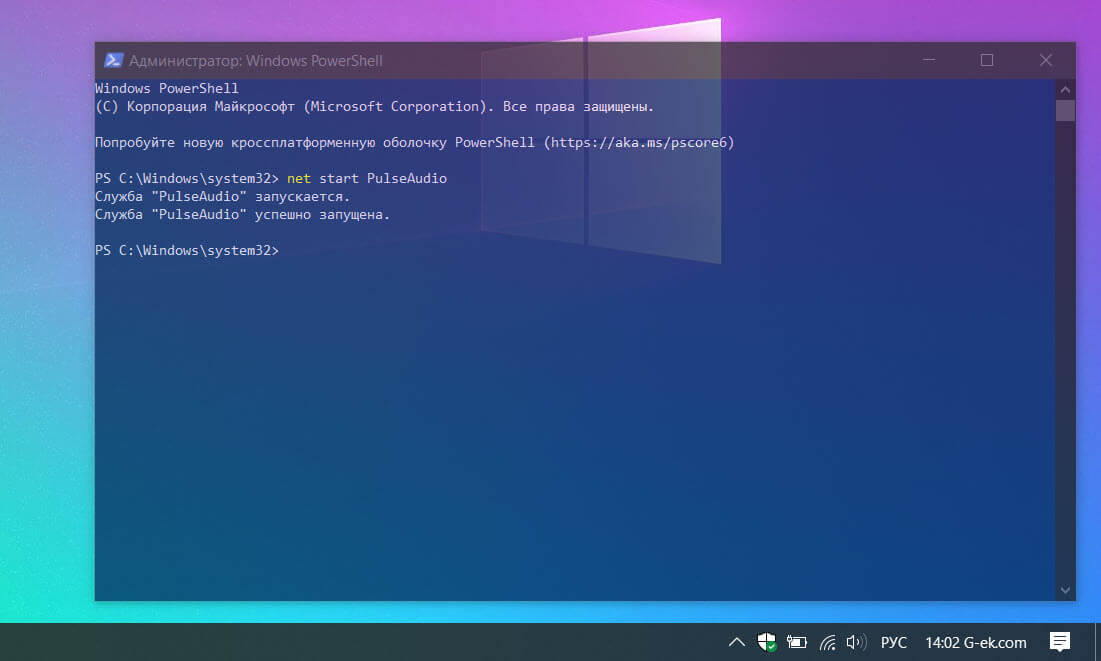Click the scrollbar up arrow in PowerShell
1101x661 pixels.
coord(1065,90)
